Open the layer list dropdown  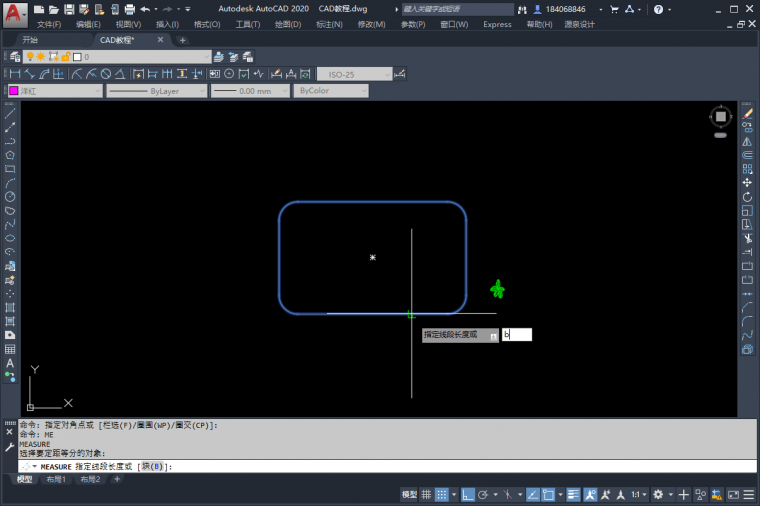pyautogui.click(x=148, y=57)
